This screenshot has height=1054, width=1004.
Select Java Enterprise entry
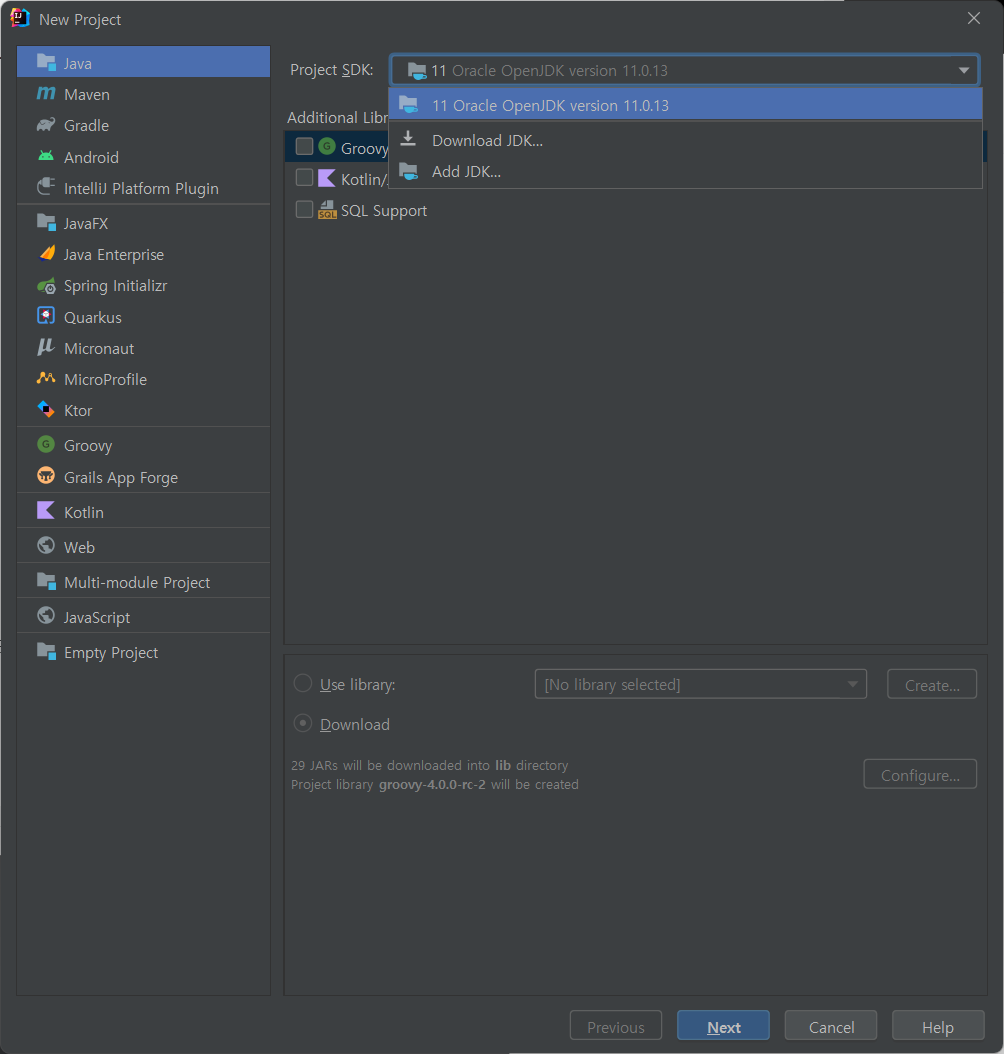tap(143, 255)
